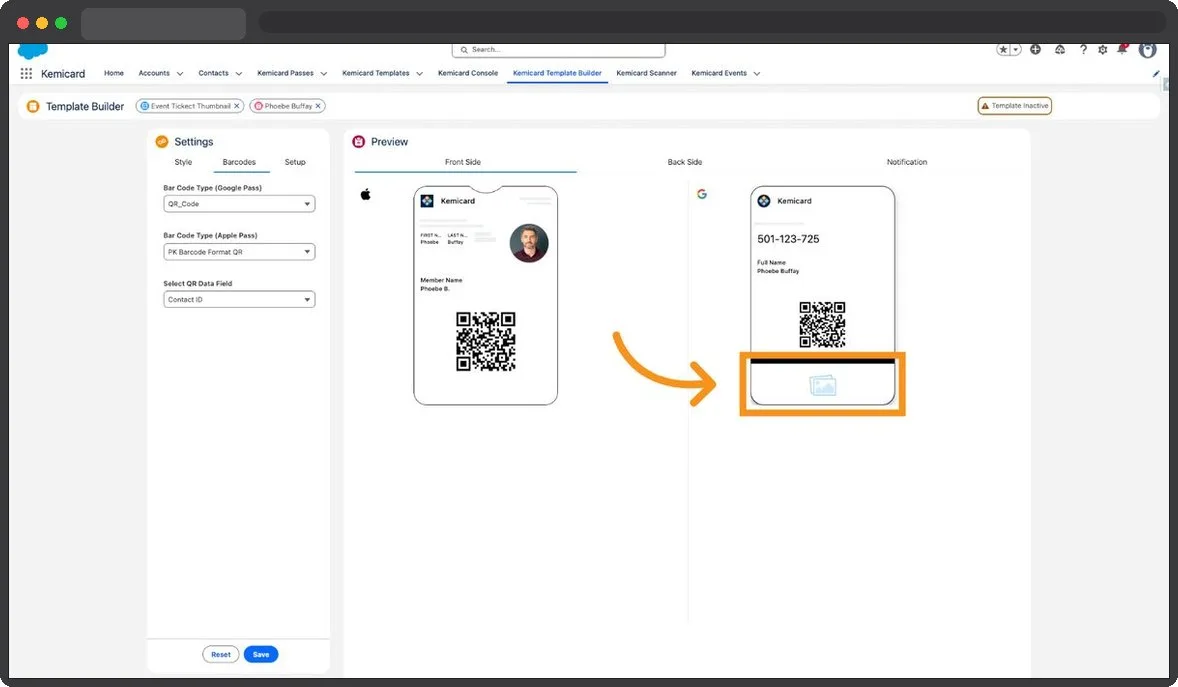Click the Kemicard logo on Google pass
1178x687 pixels.
764,201
